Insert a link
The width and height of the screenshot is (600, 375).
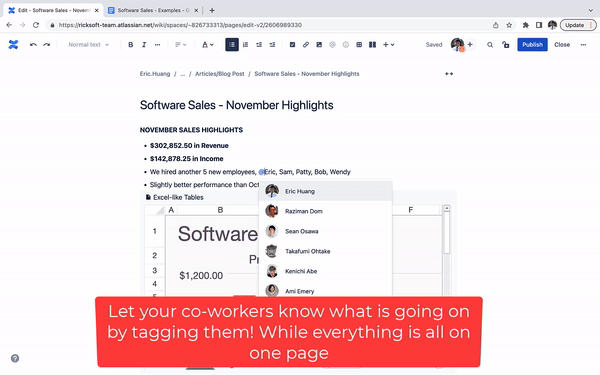pyautogui.click(x=306, y=45)
